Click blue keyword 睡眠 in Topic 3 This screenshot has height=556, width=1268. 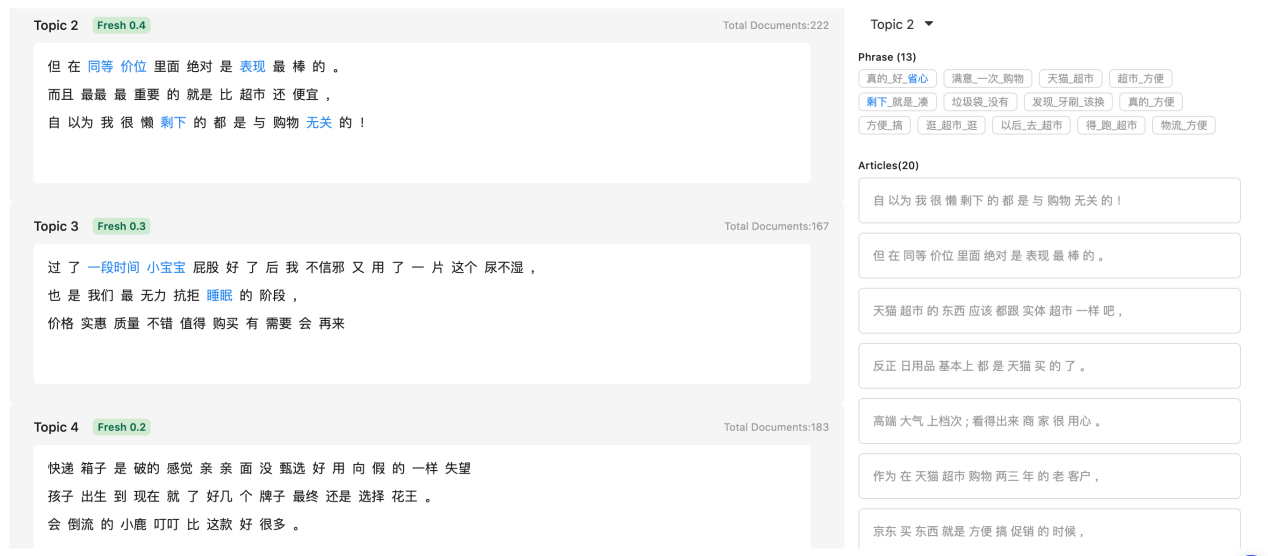tap(219, 296)
